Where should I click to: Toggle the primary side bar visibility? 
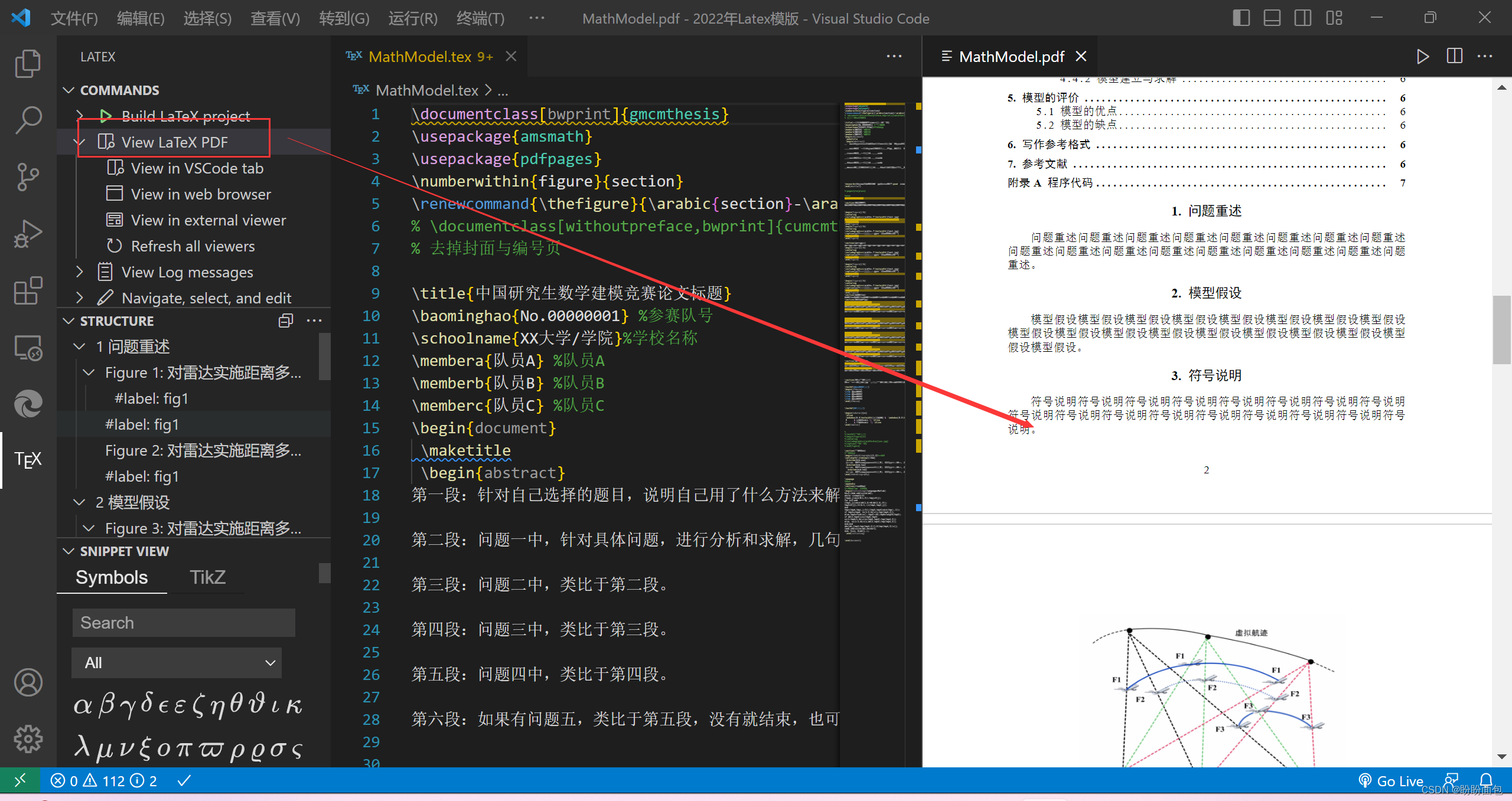1240,18
